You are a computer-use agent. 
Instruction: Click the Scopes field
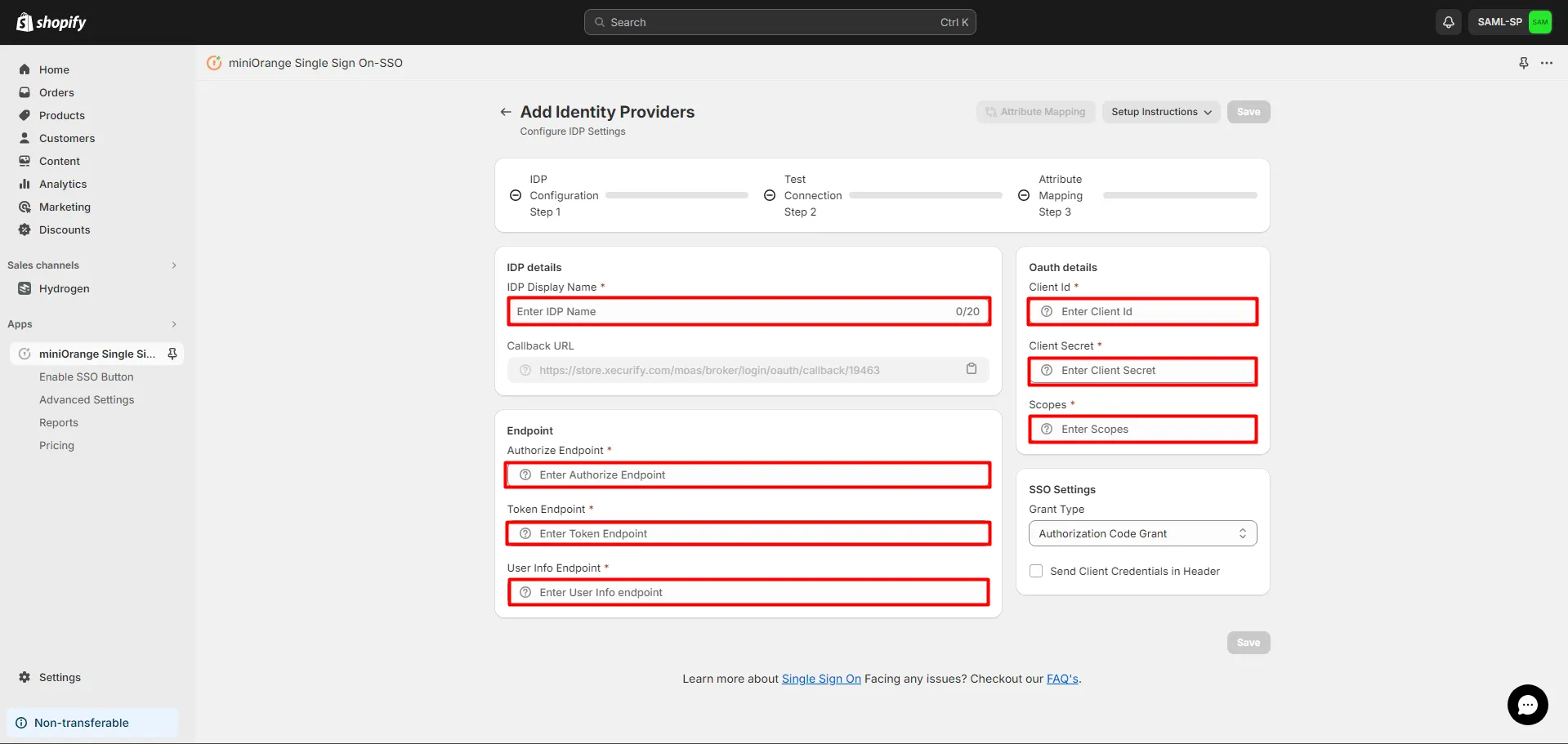point(1142,429)
